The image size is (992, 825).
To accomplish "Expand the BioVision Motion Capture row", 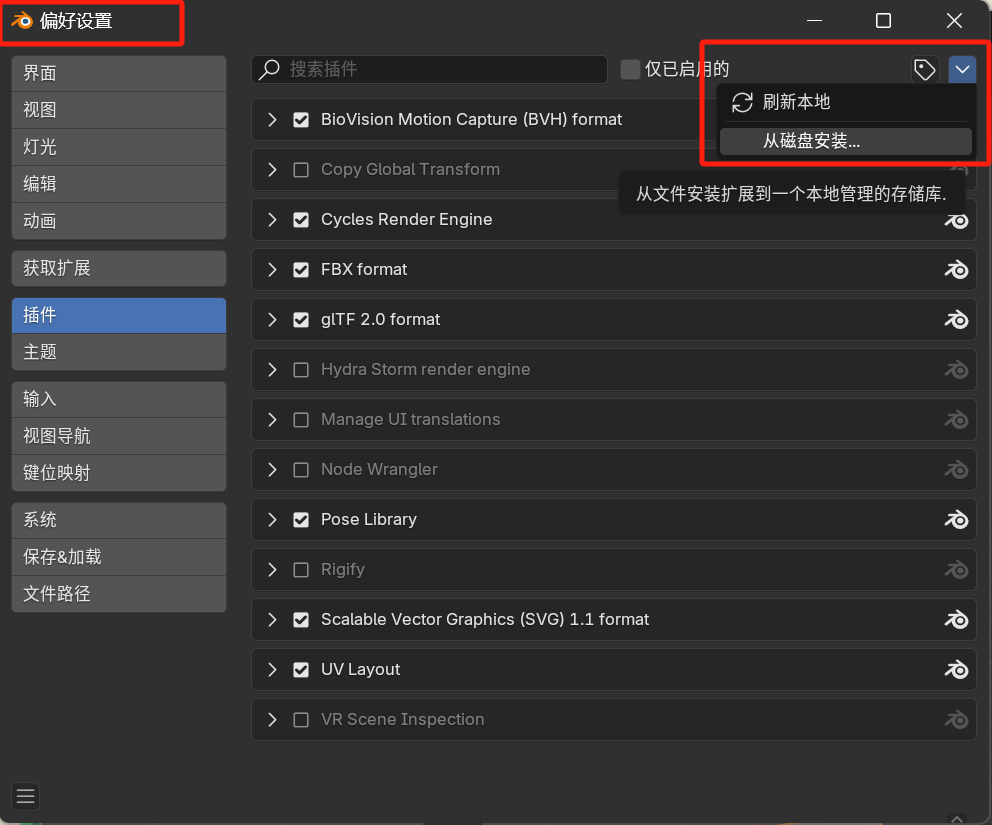I will (x=272, y=120).
